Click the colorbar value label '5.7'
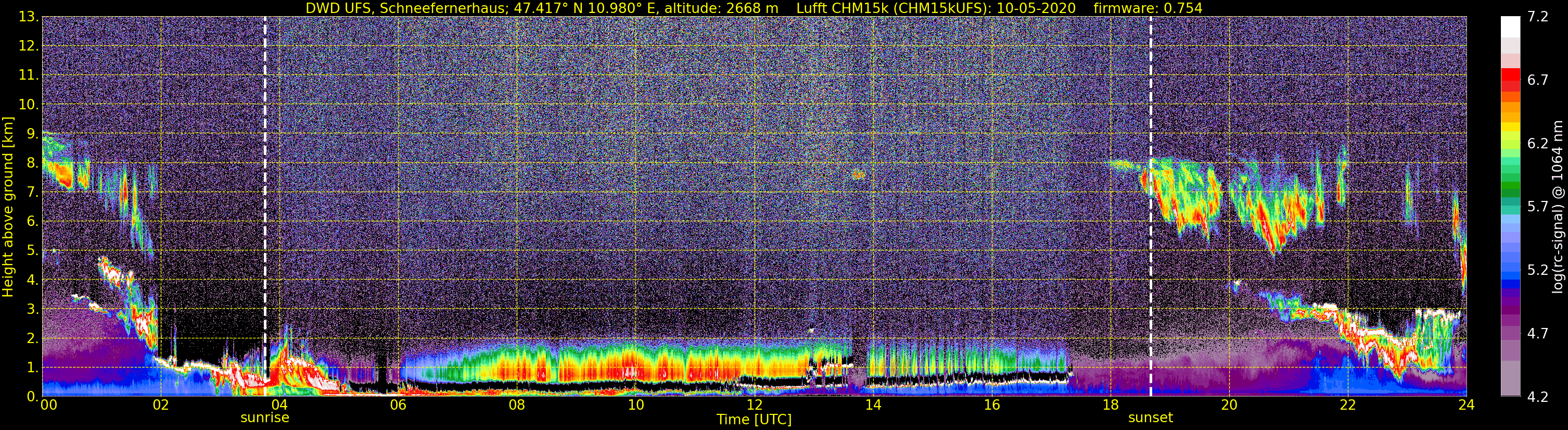Screen dimensions: 1568x430 pyautogui.click(x=1538, y=207)
